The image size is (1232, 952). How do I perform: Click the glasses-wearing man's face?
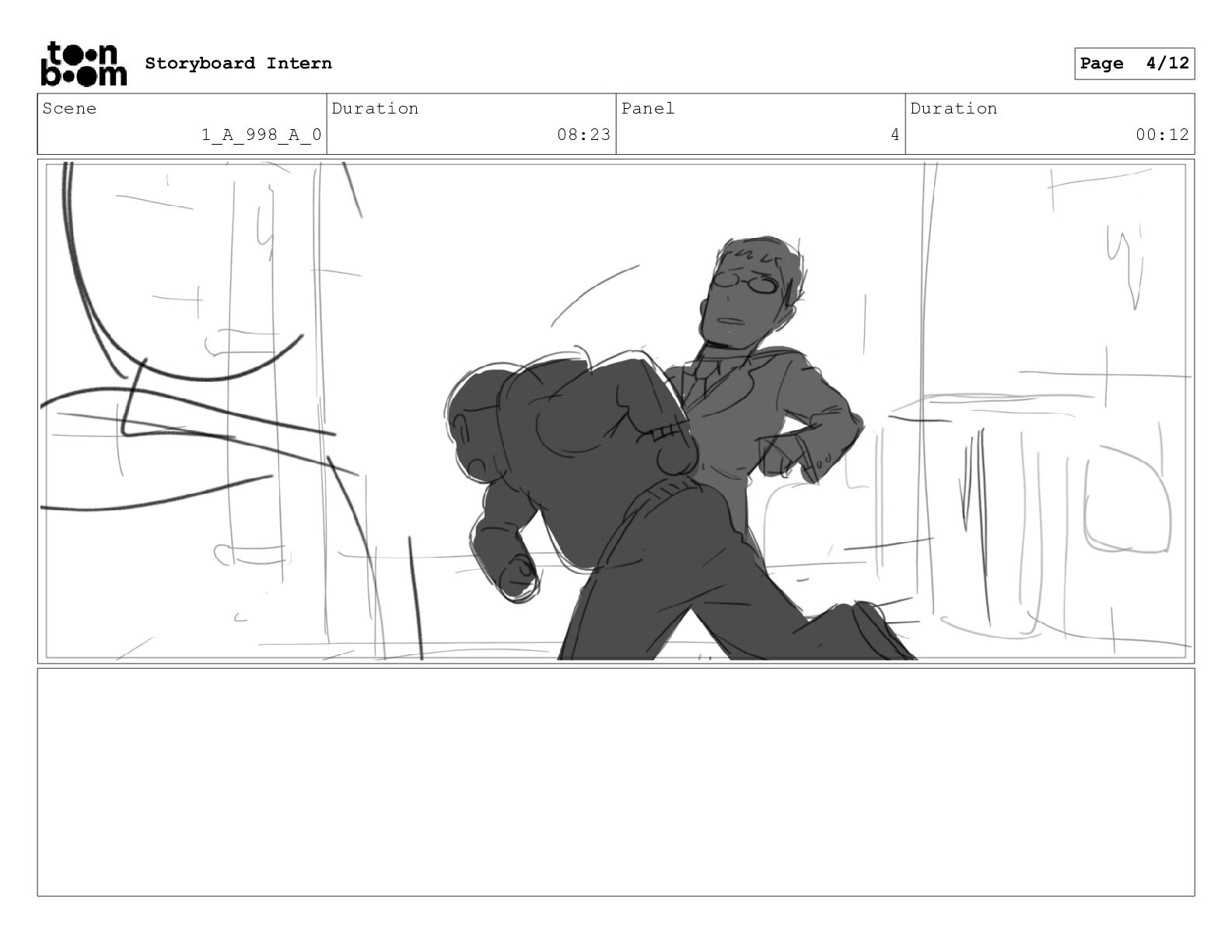click(743, 299)
